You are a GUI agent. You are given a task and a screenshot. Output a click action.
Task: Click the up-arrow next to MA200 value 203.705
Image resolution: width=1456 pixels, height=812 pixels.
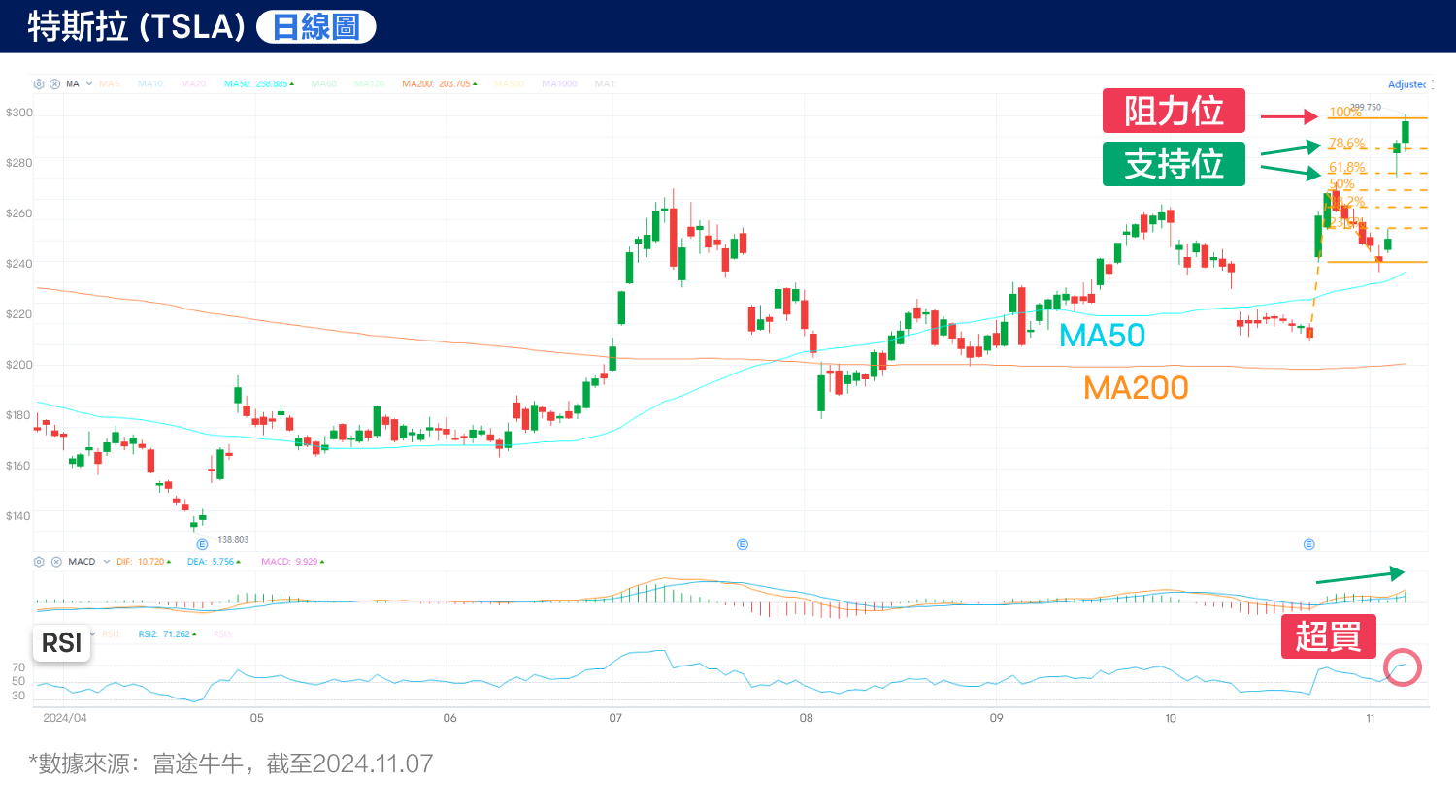pos(474,83)
